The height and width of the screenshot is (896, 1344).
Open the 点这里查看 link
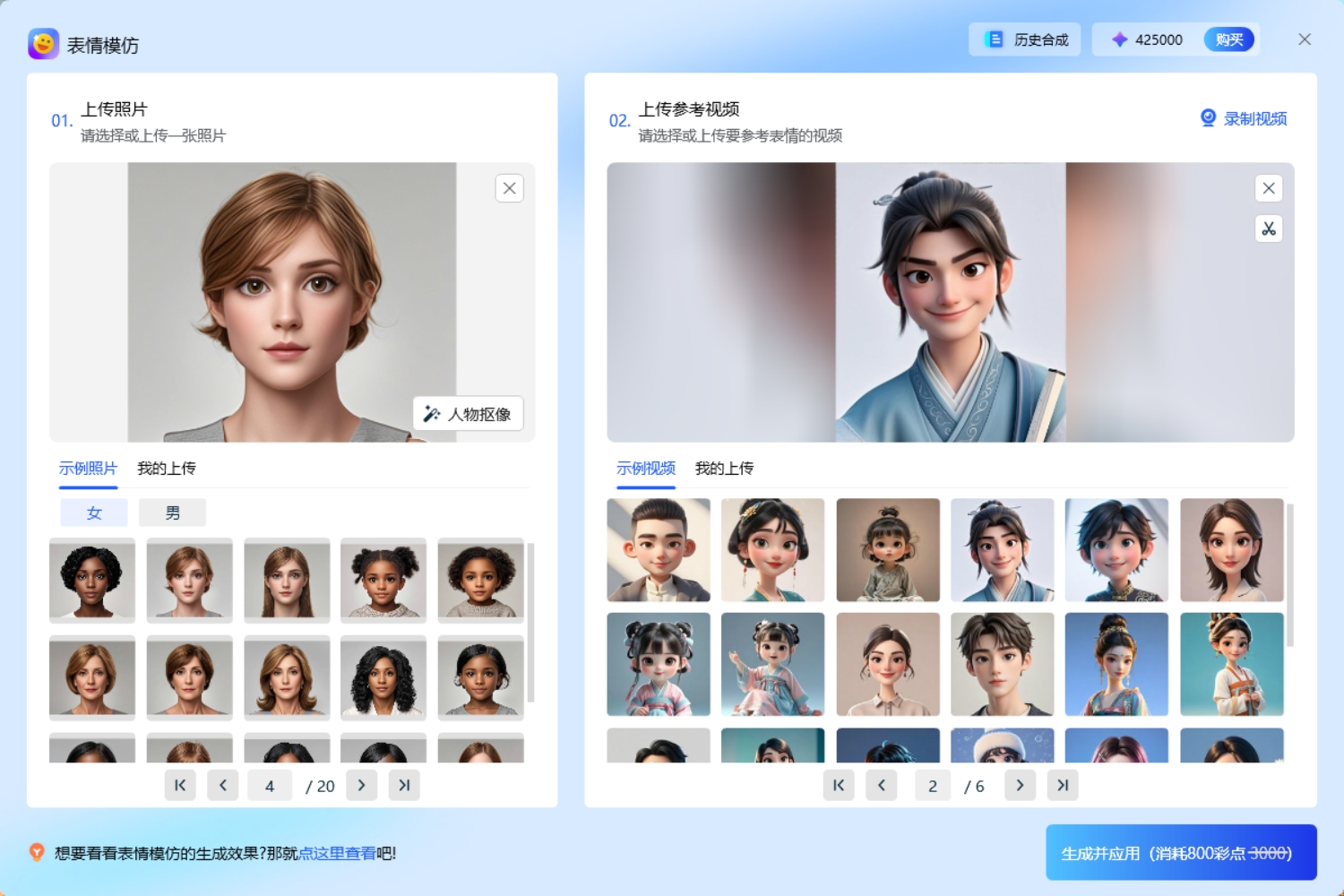(x=337, y=853)
